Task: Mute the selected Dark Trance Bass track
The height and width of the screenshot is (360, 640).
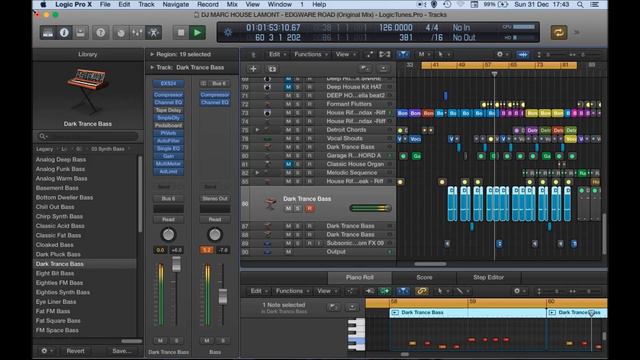Action: [288, 209]
